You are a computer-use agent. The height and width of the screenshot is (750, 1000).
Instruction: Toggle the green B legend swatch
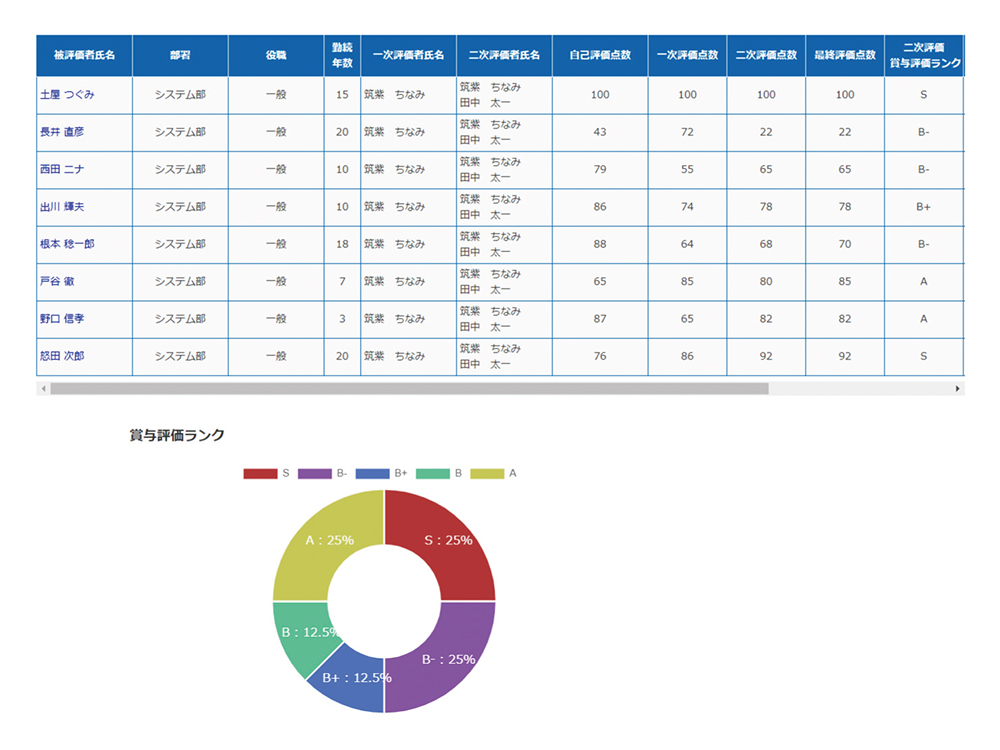(x=433, y=473)
